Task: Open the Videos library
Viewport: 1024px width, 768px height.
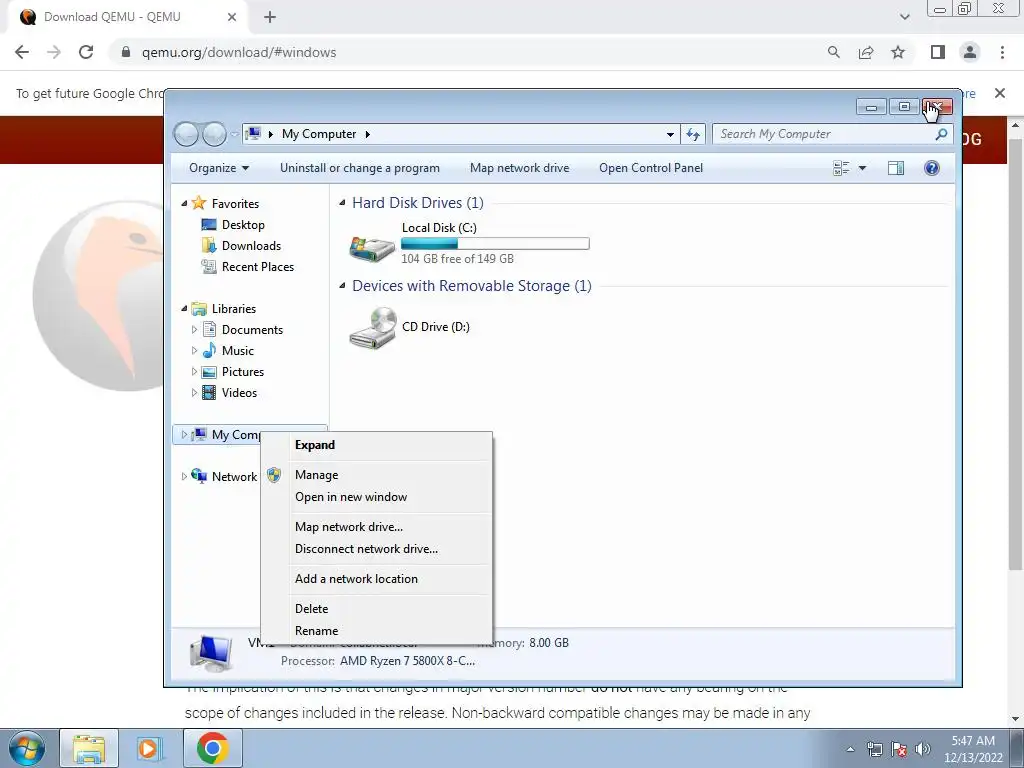Action: [x=239, y=392]
